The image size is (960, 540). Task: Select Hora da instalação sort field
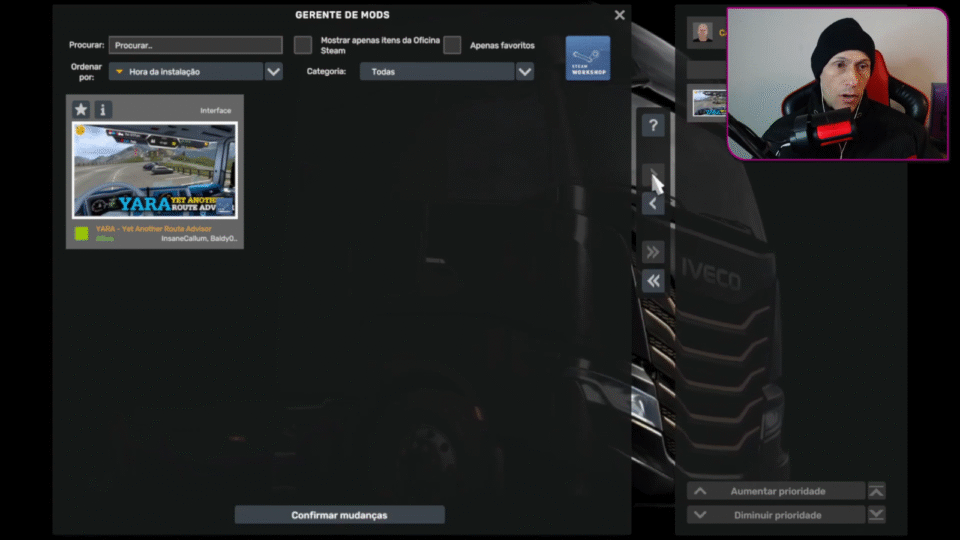tap(186, 72)
